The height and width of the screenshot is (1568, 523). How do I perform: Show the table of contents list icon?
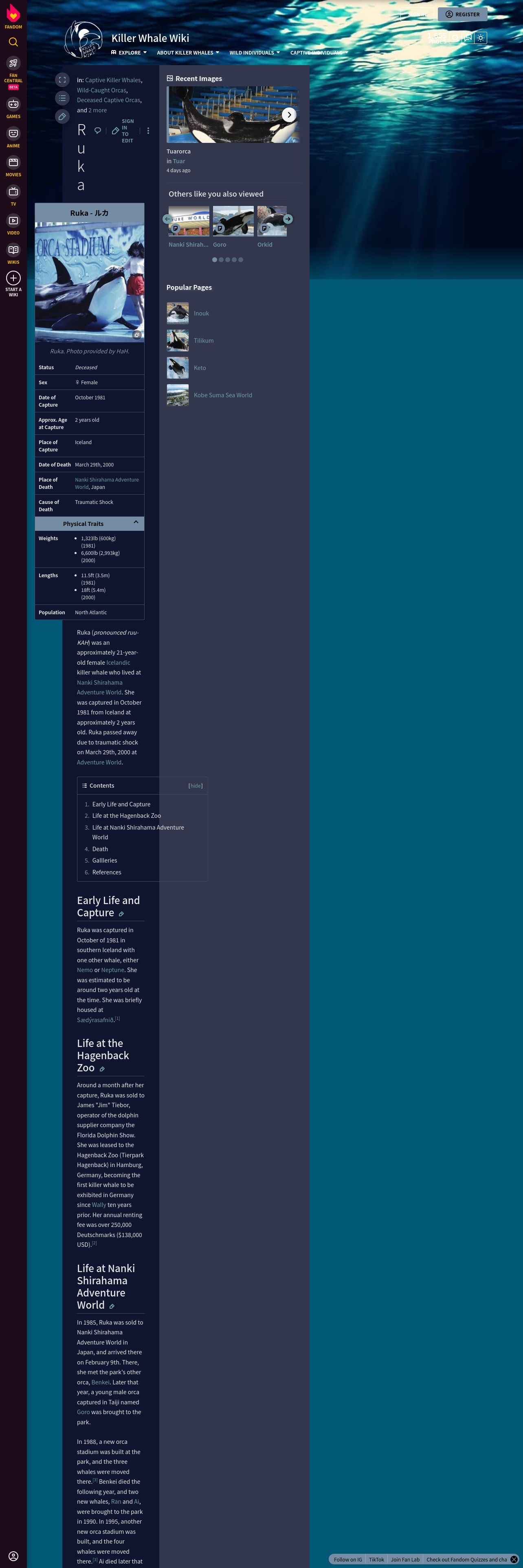62,98
